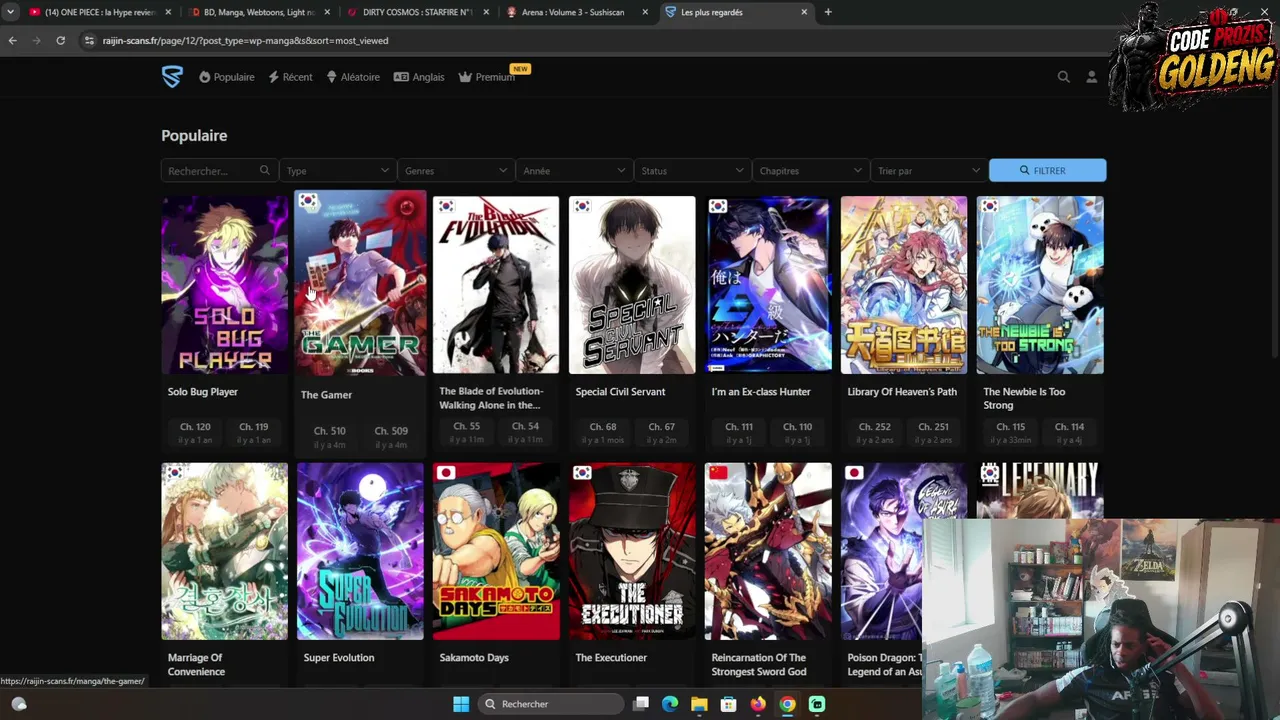Open the I'm an Ex-class Hunter cover

point(768,285)
